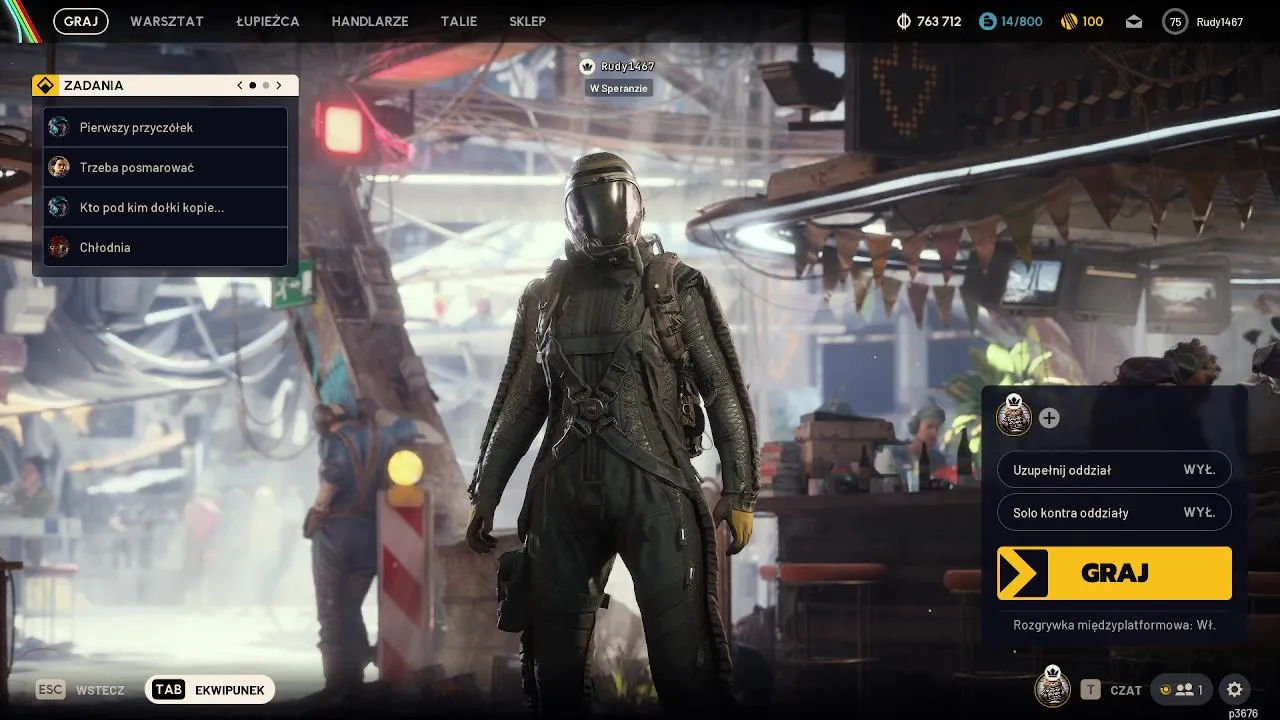Click the Chłodnia quest giver portrait icon

59,247
